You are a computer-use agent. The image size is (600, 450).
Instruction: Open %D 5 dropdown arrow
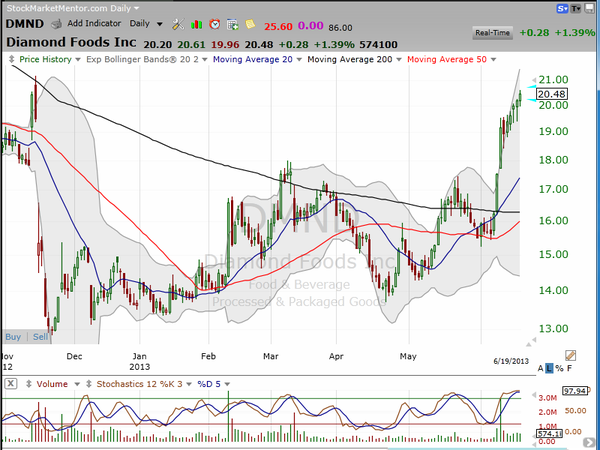click(227, 384)
